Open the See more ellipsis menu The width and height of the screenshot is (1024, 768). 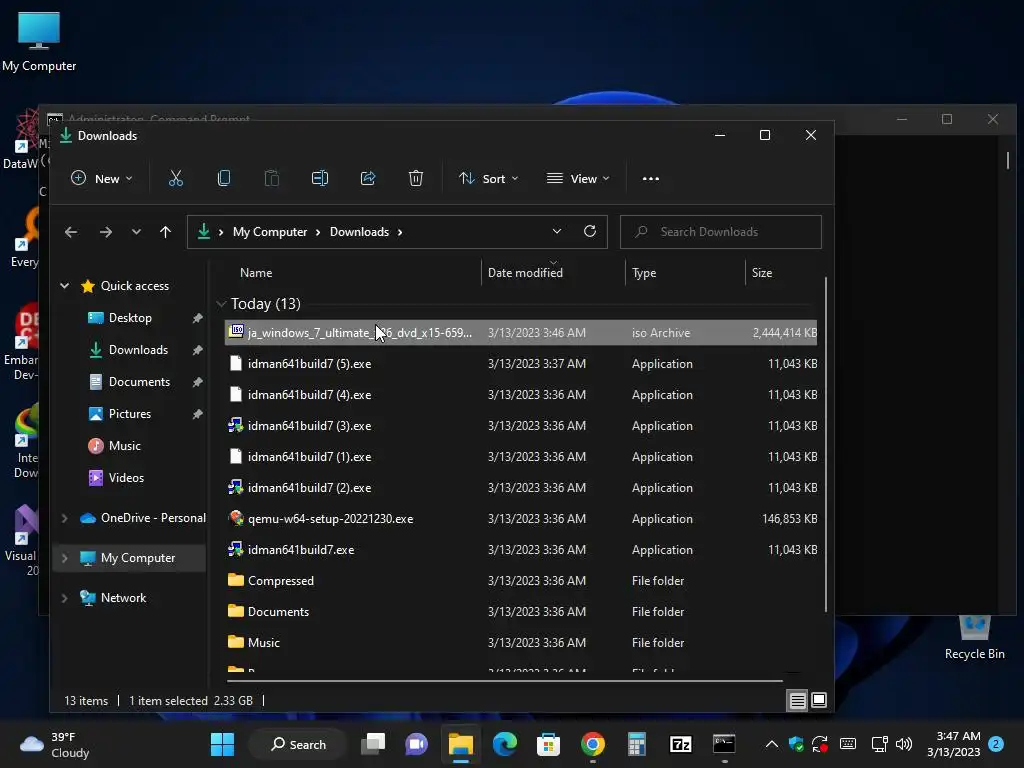[x=650, y=178]
